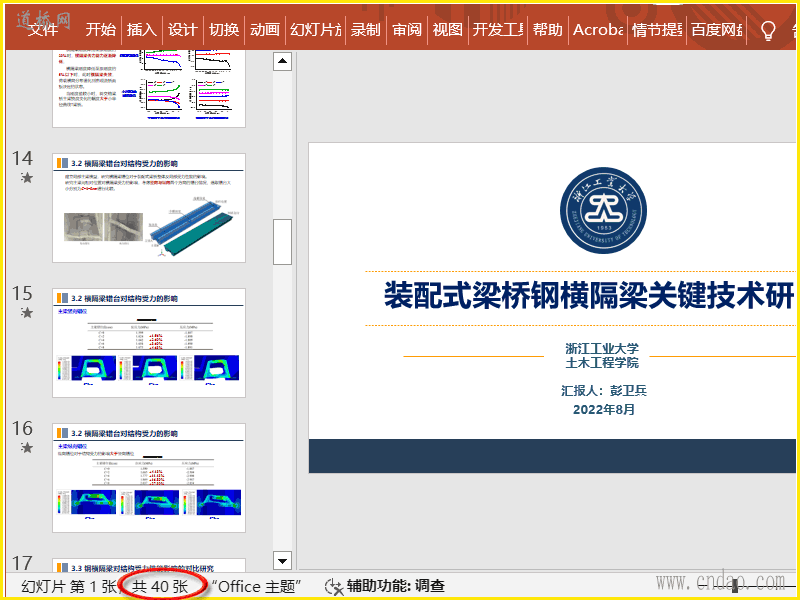Viewport: 800px width, 600px height.
Task: Click the thumbnail panel scrollbar handle
Action: [282, 242]
